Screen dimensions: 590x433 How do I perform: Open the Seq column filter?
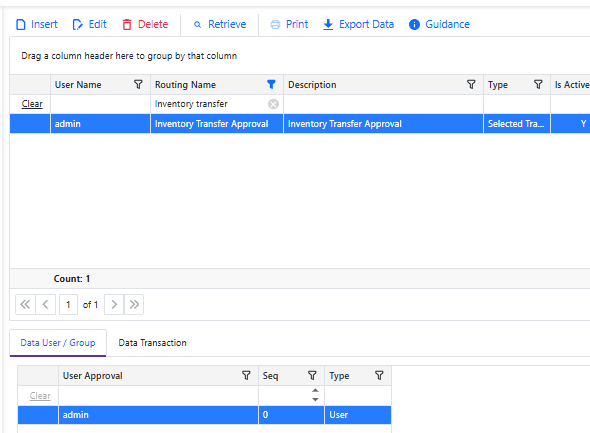(x=312, y=375)
